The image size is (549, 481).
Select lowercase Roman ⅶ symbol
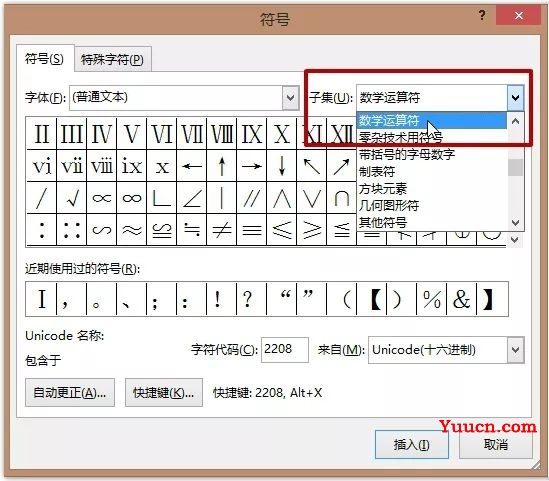[x=72, y=166]
